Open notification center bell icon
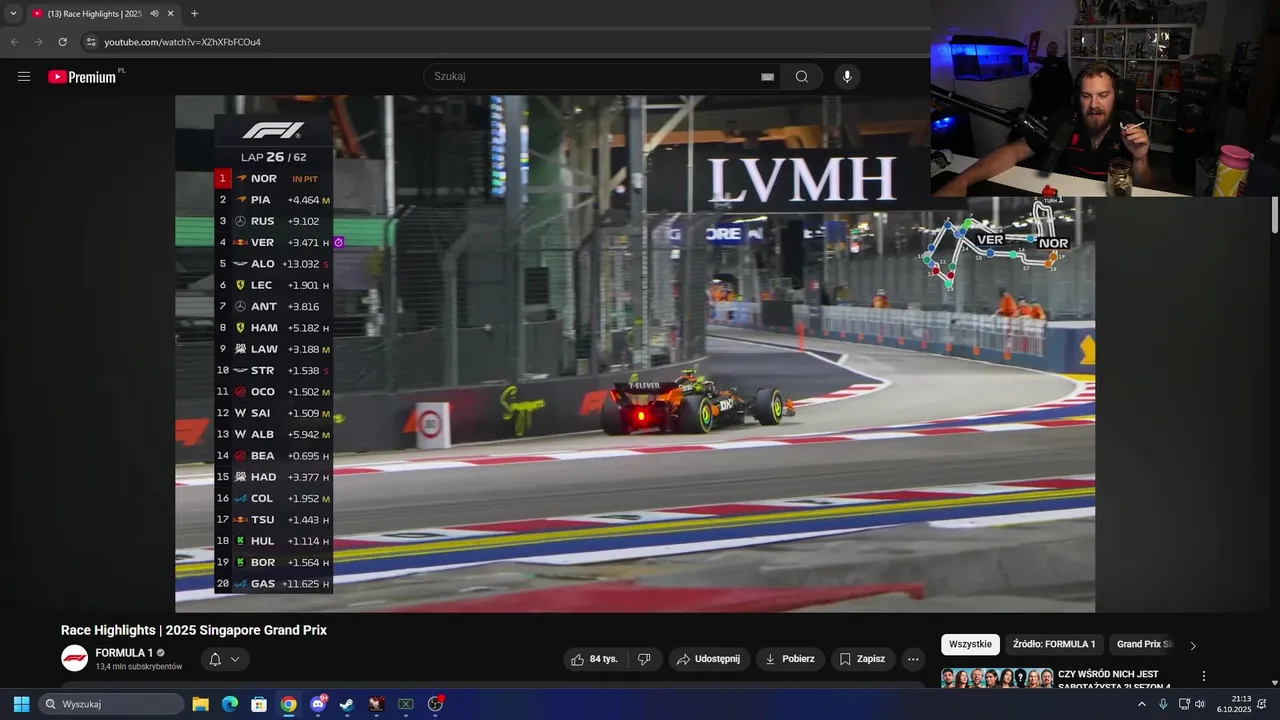 tap(1262, 704)
